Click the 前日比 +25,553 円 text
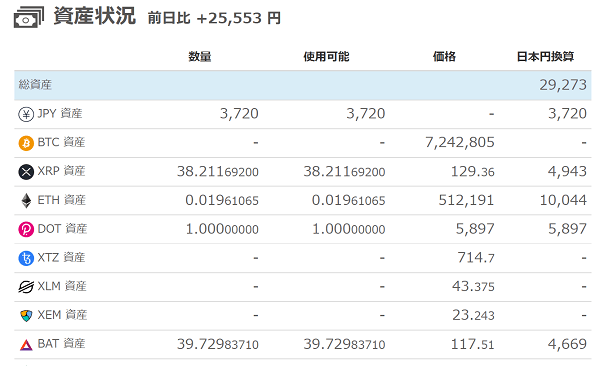Viewport: 600px width, 366px height. [x=214, y=18]
